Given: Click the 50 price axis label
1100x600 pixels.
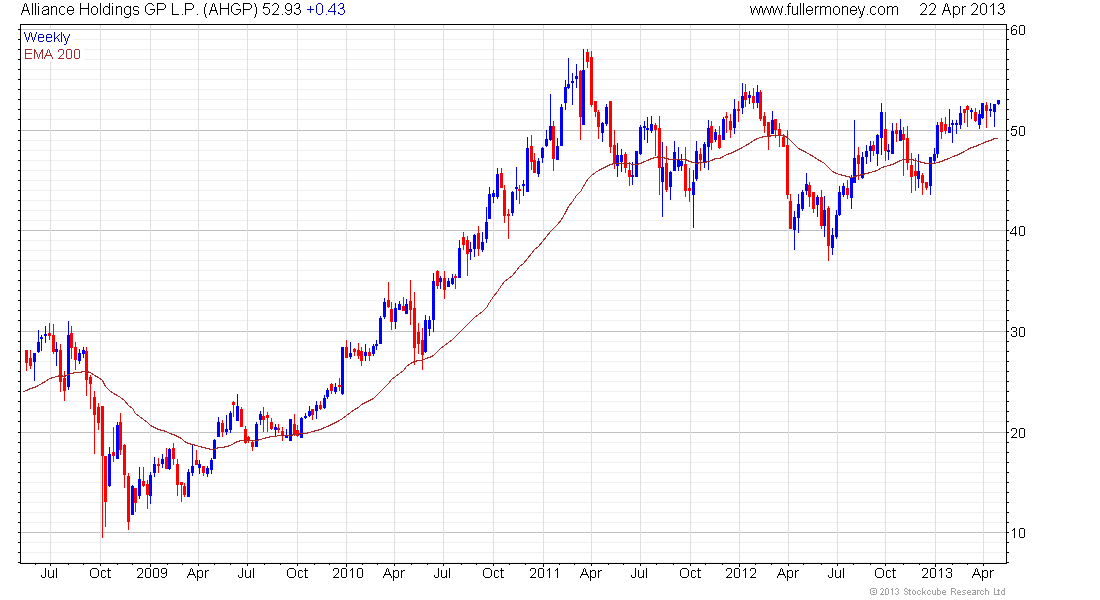Looking at the screenshot, I should tap(1017, 131).
